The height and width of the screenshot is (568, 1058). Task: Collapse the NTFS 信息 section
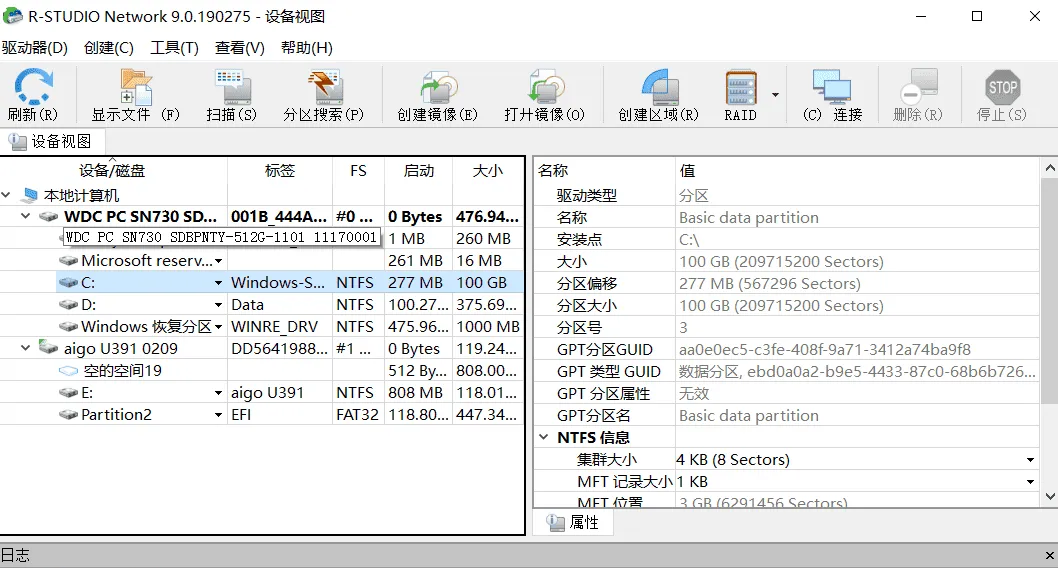(x=545, y=438)
